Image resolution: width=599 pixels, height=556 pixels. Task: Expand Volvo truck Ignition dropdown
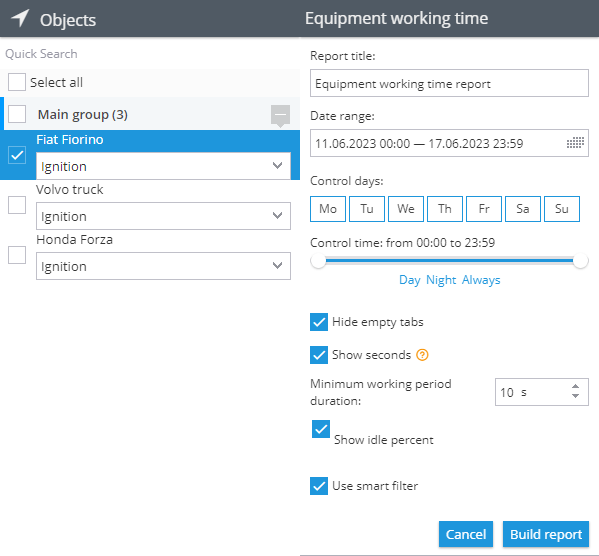[163, 216]
